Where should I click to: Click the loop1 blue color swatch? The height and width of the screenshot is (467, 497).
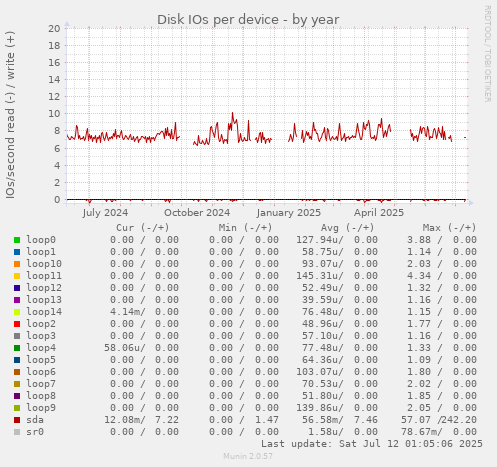point(17,252)
